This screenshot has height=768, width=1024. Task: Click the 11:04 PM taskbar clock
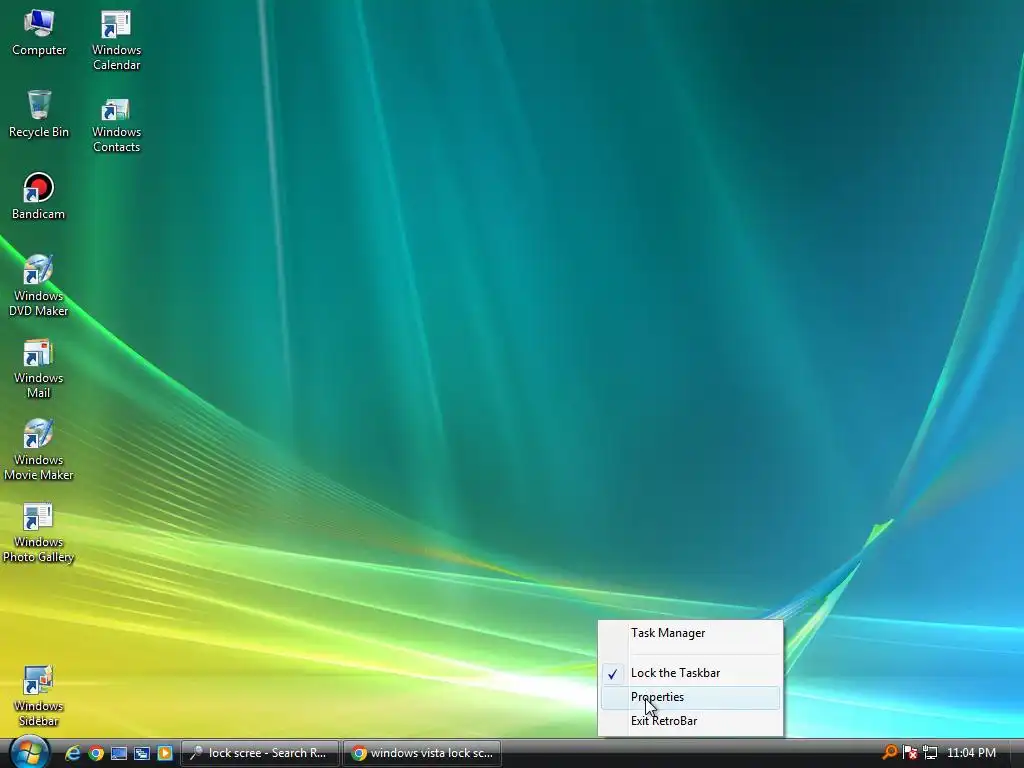point(971,753)
